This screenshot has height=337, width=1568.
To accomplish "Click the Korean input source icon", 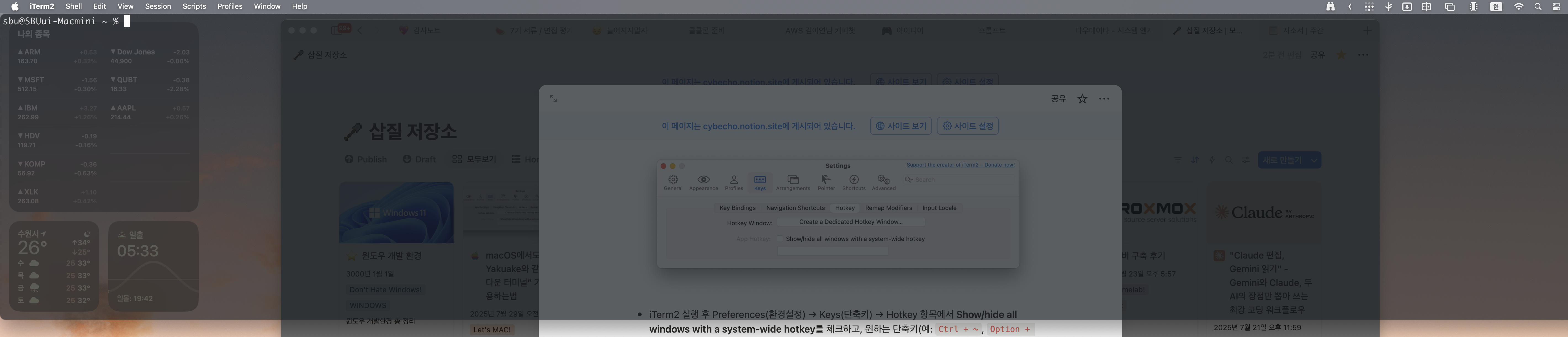I will pyautogui.click(x=1496, y=7).
